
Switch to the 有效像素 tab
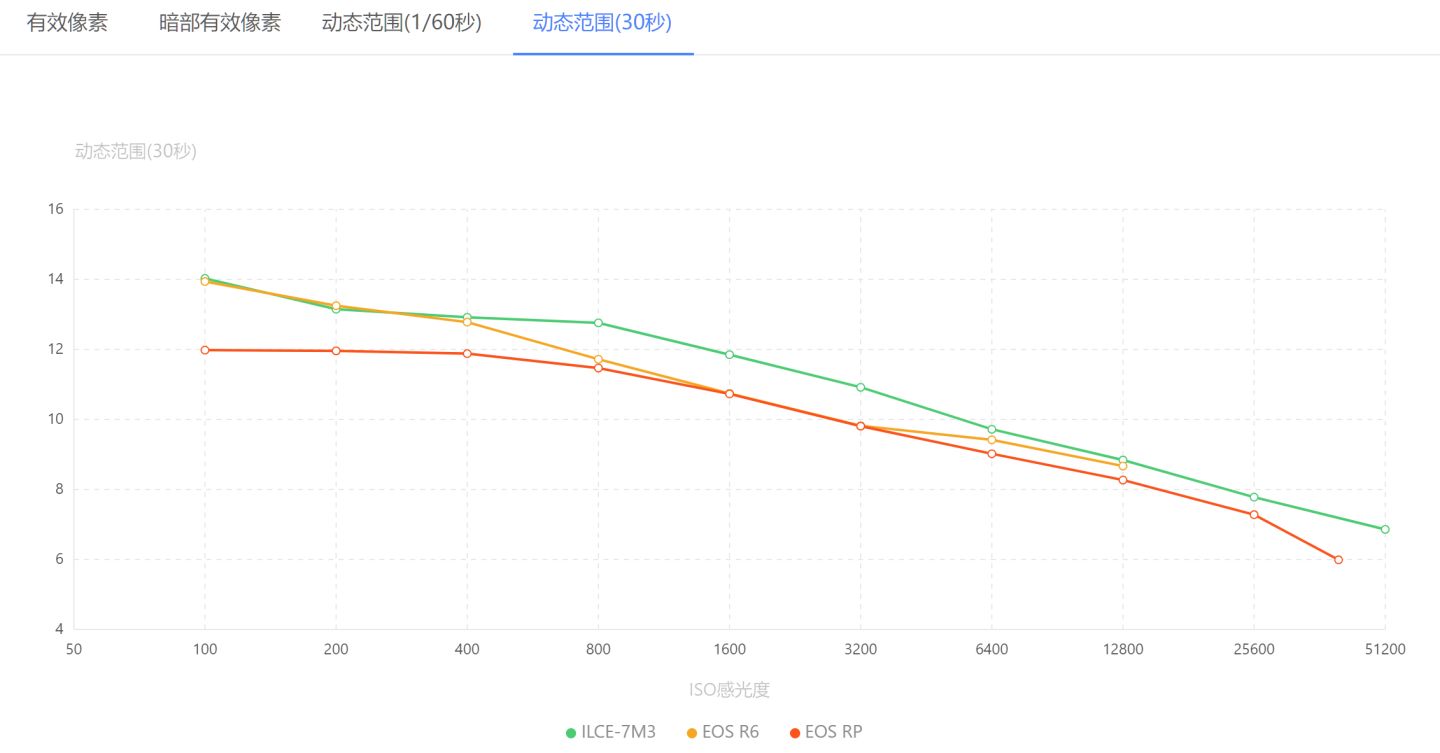coord(68,22)
